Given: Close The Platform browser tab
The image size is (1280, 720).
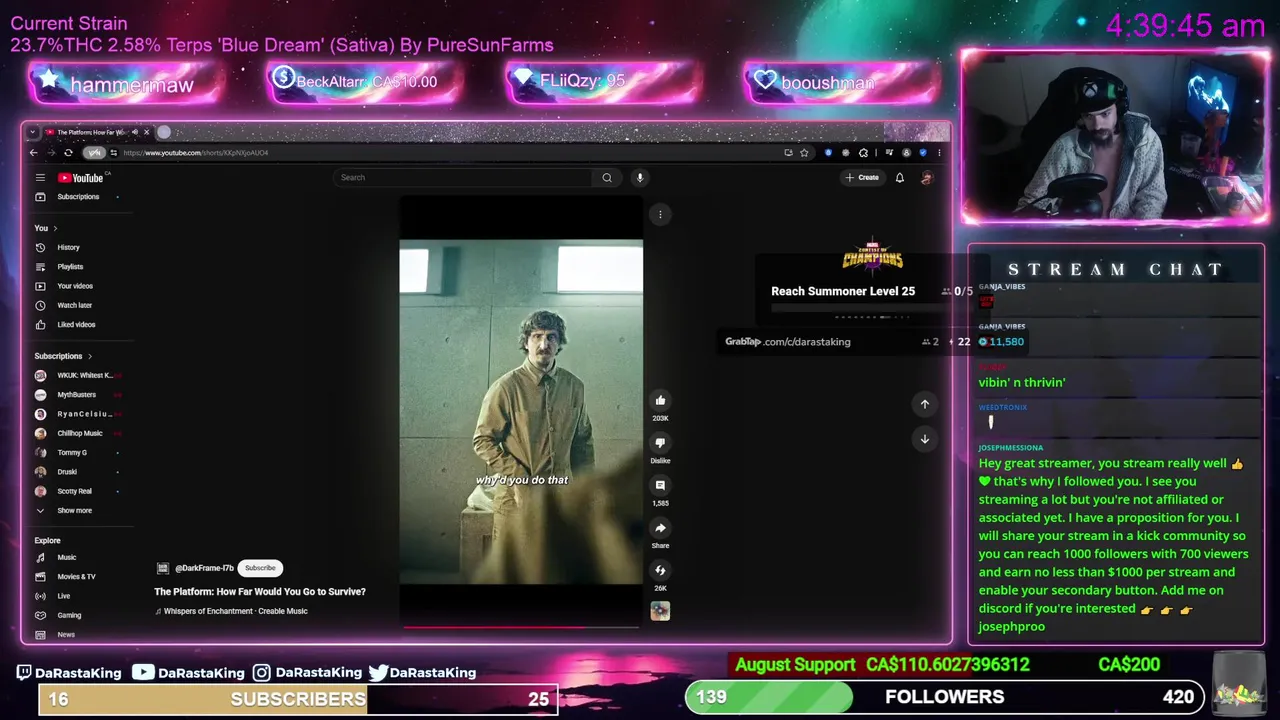Looking at the screenshot, I should coord(146,132).
